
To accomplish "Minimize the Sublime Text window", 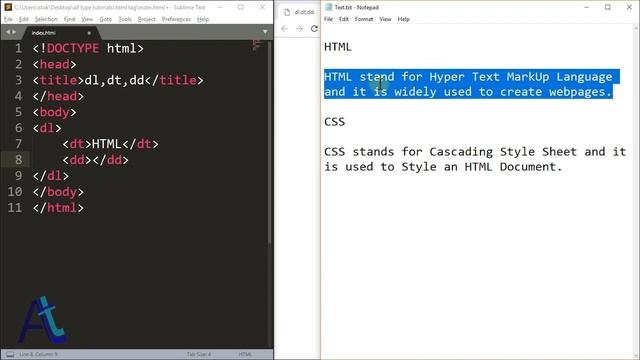I will (220, 7).
